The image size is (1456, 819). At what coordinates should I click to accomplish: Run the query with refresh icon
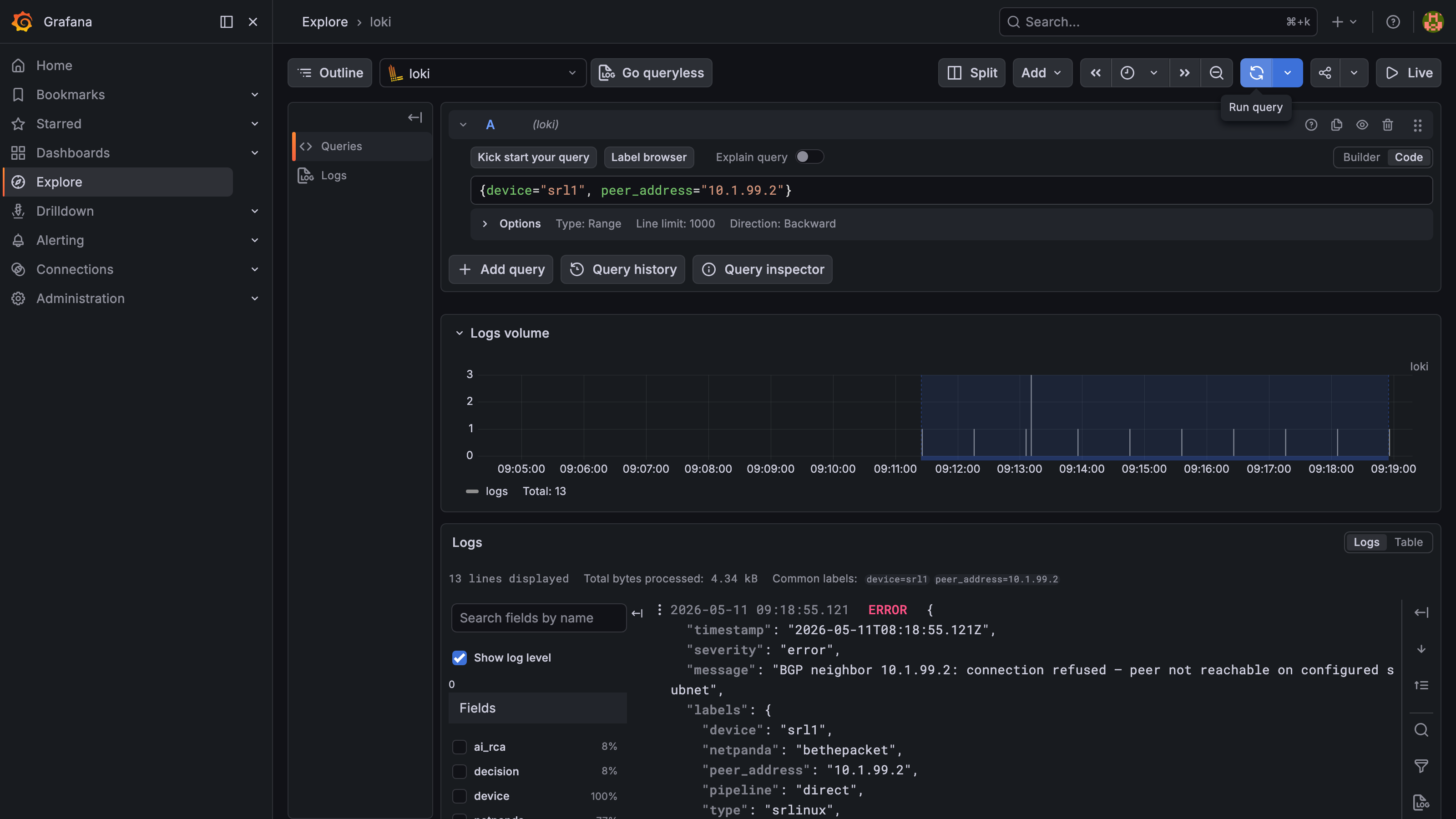[1256, 73]
